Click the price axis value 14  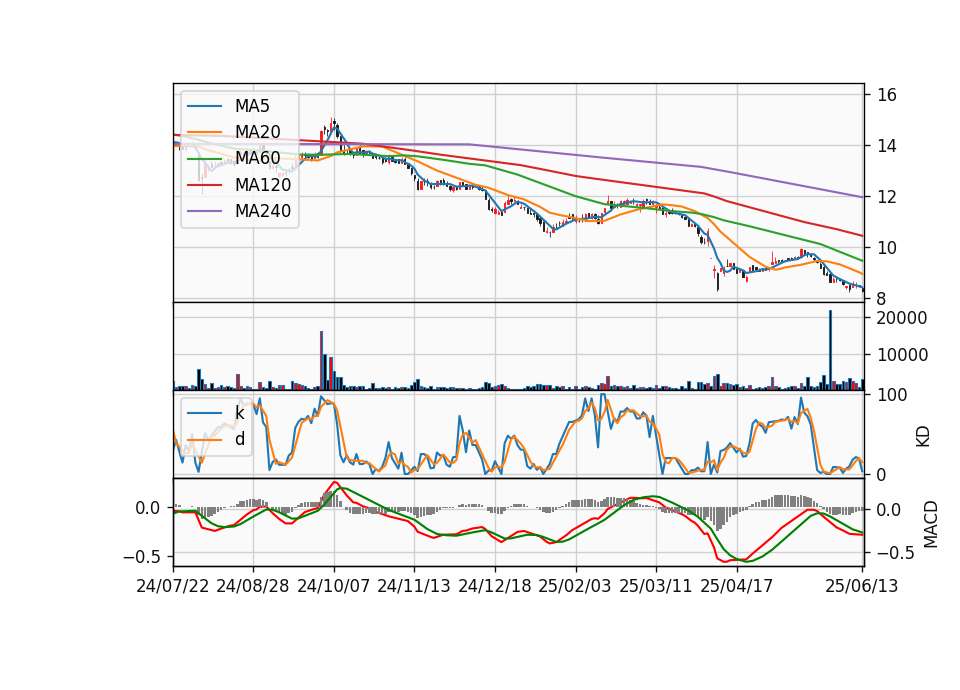click(887, 146)
